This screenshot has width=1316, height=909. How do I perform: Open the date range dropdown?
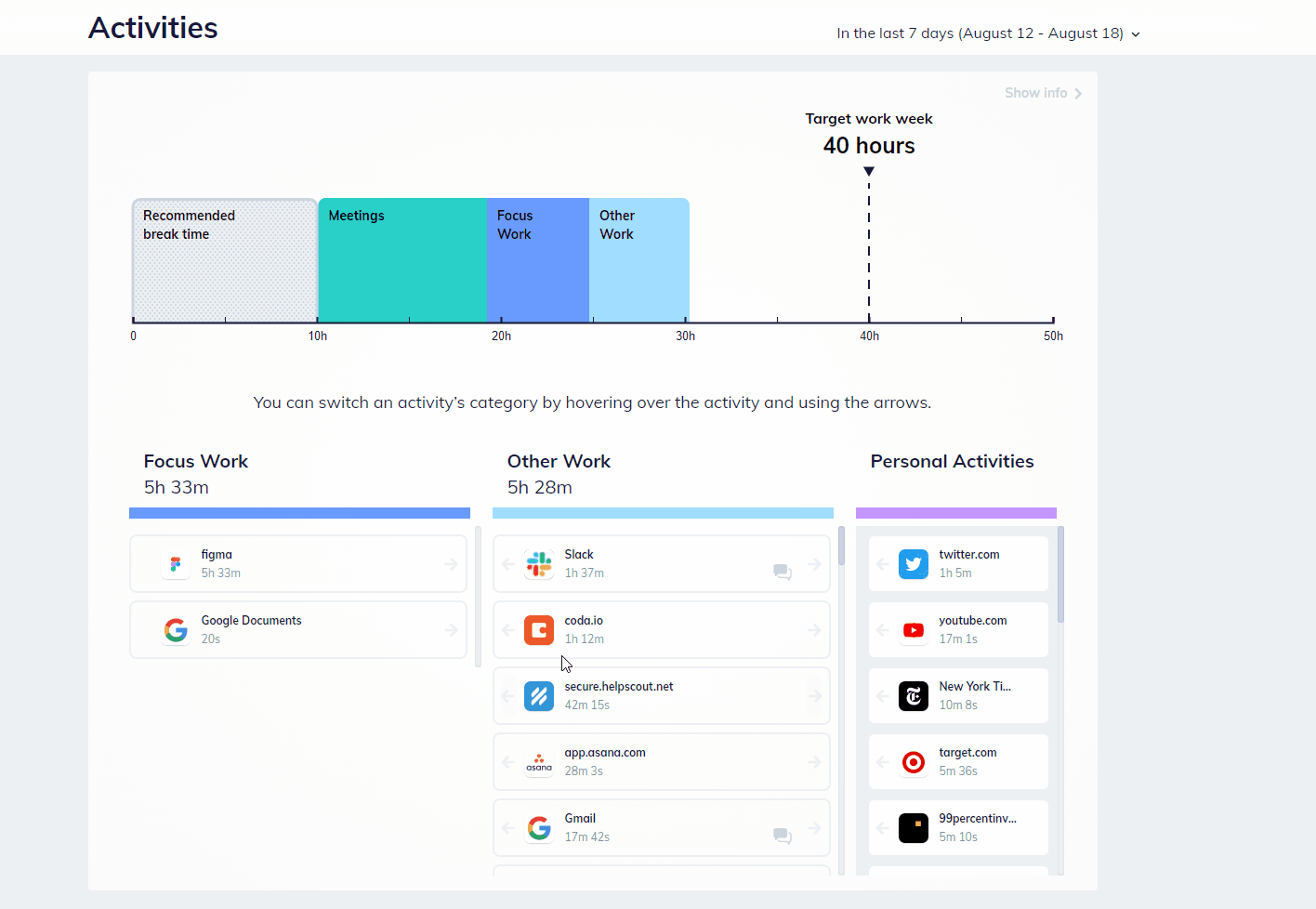(x=988, y=33)
